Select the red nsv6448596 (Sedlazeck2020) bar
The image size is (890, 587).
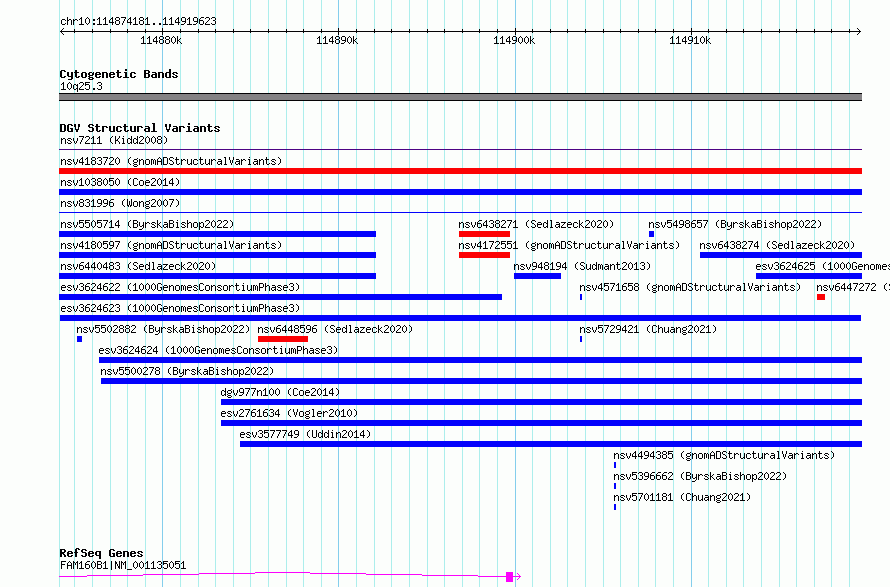point(283,339)
